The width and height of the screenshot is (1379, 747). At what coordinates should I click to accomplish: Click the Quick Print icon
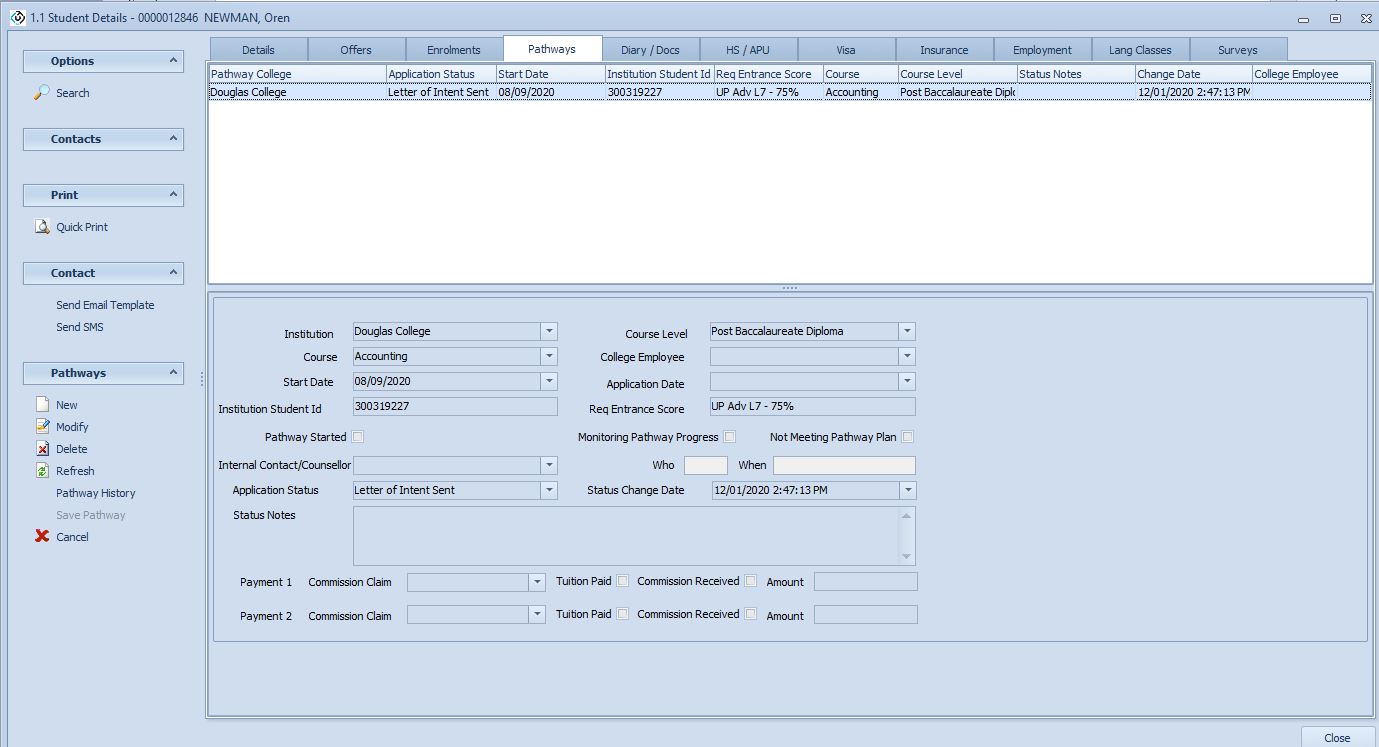point(42,227)
